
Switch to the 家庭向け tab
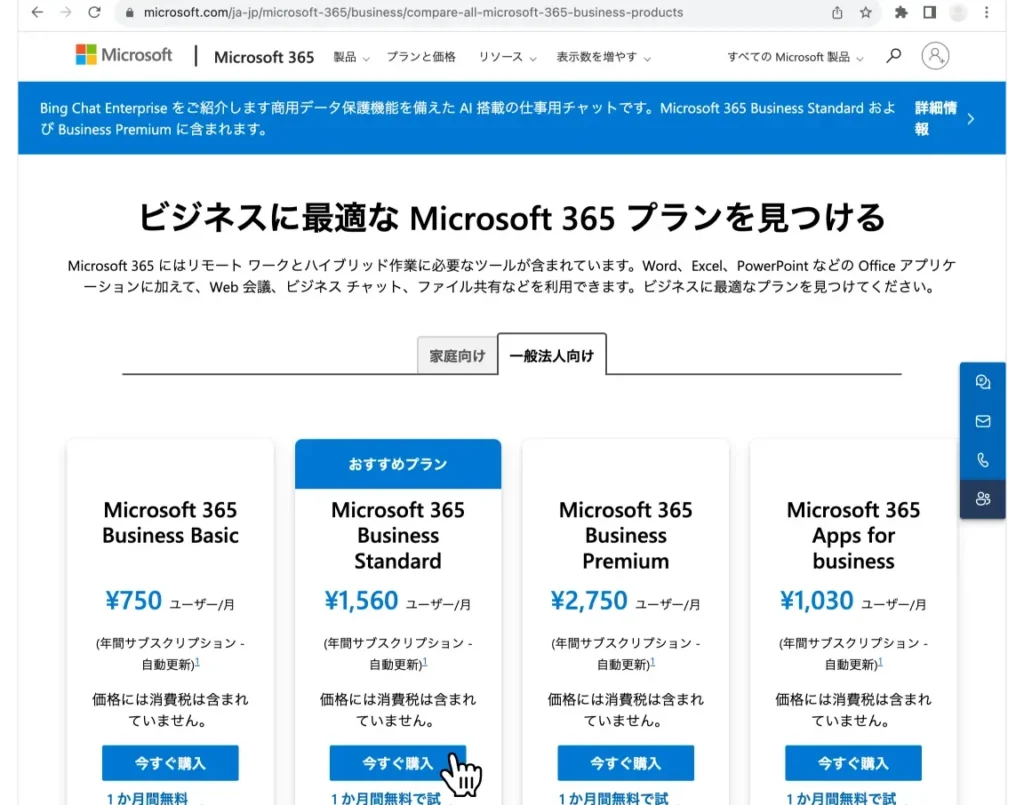pos(457,354)
